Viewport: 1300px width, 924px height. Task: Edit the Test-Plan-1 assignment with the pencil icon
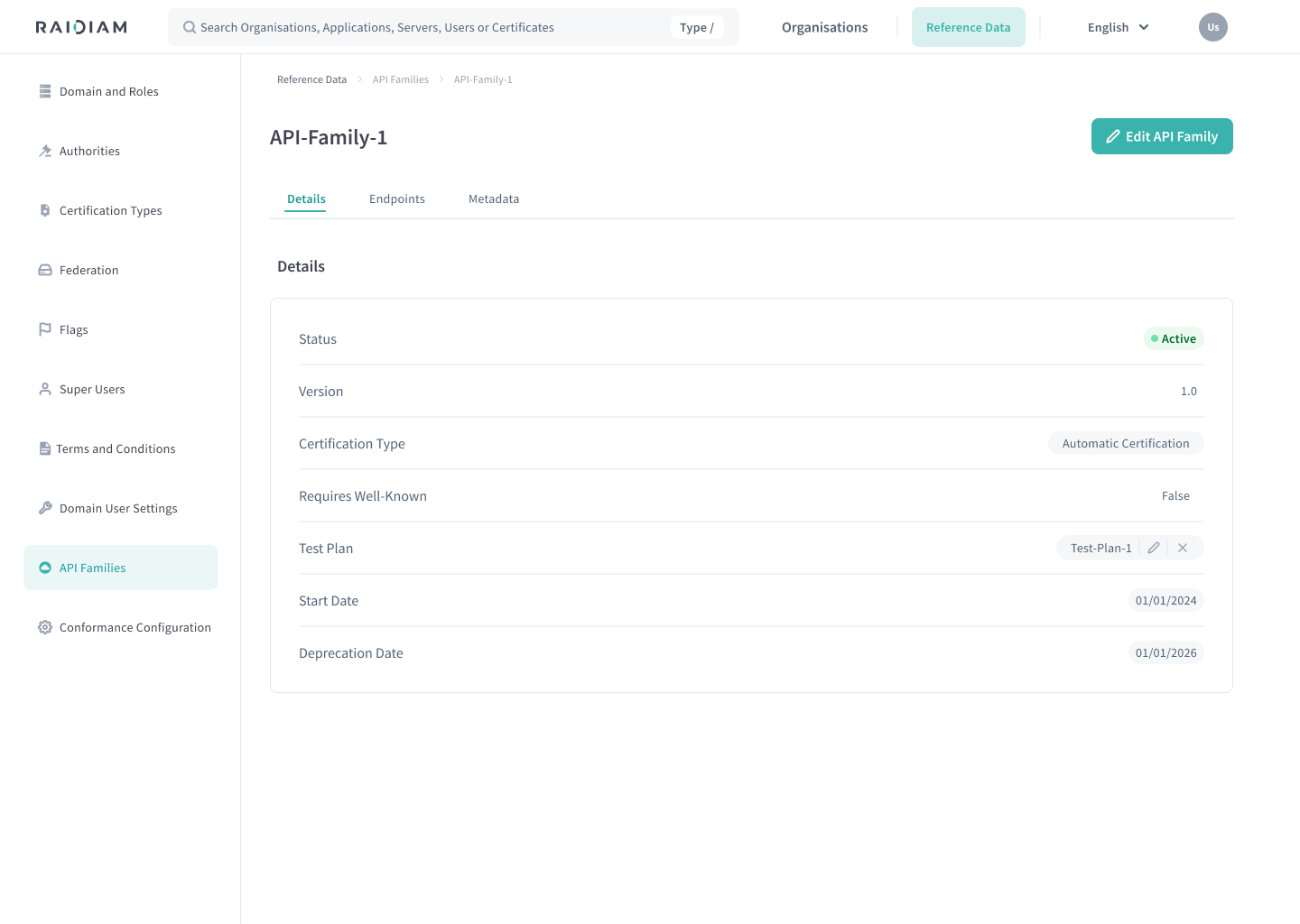pos(1153,548)
